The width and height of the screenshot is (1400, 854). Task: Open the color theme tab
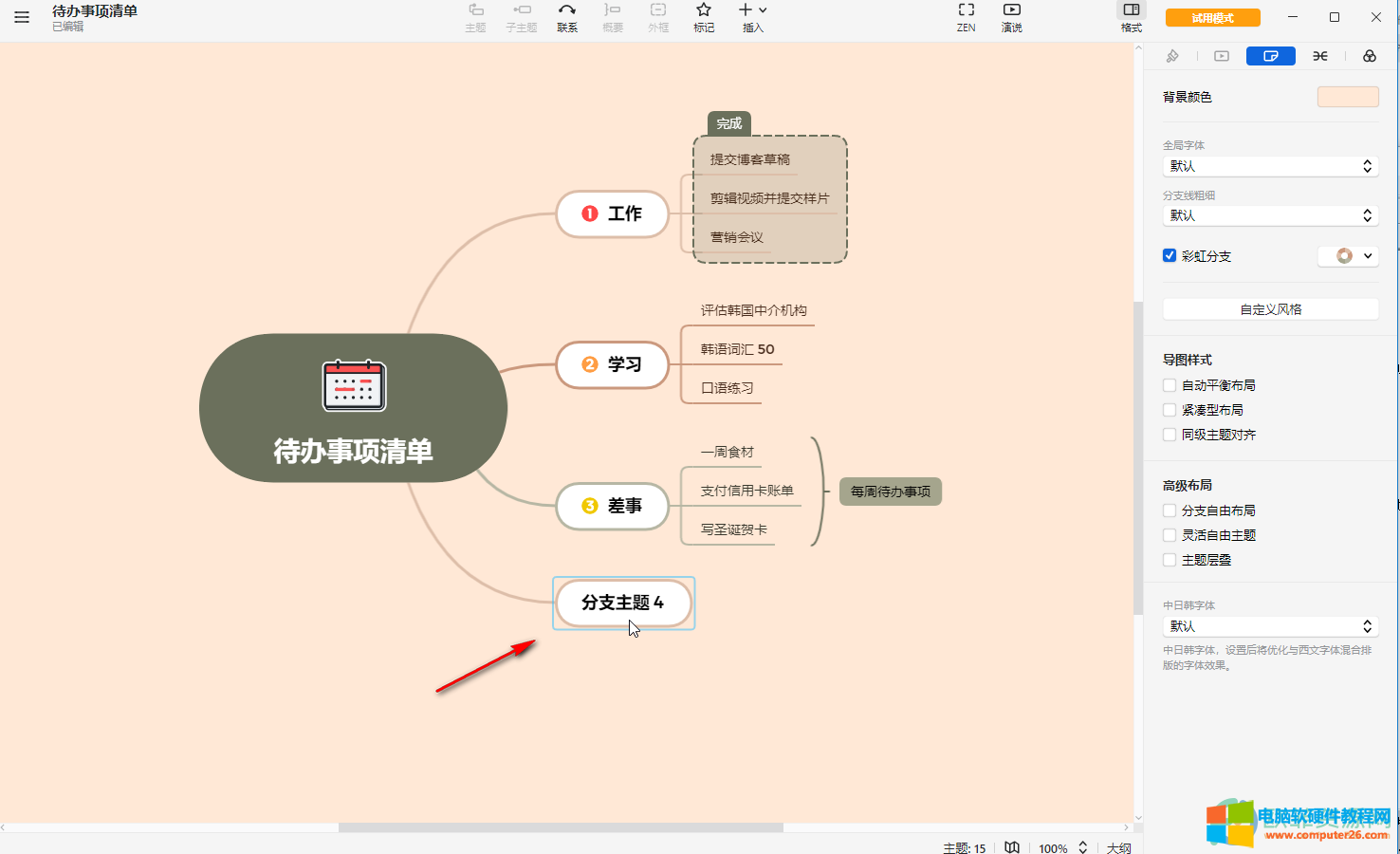coord(1370,56)
